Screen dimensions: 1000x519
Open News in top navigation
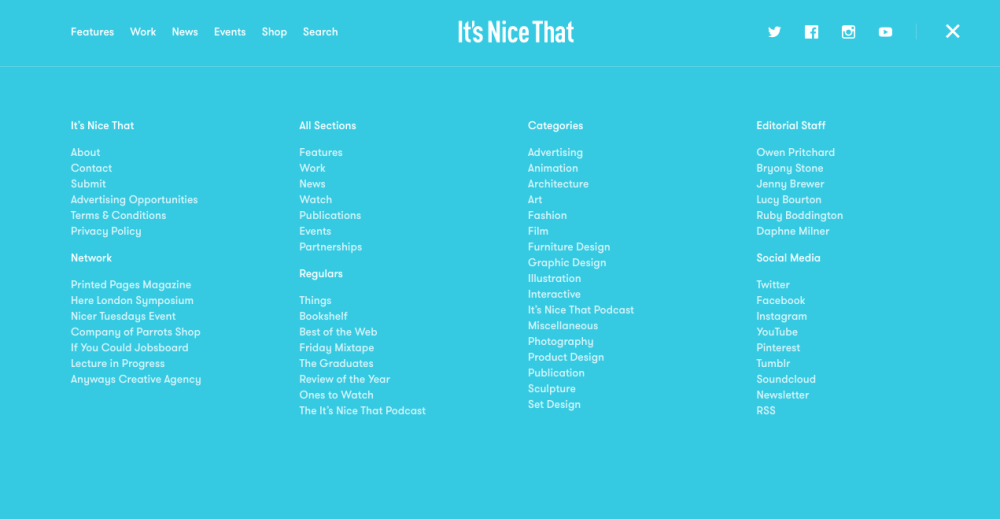coord(185,32)
